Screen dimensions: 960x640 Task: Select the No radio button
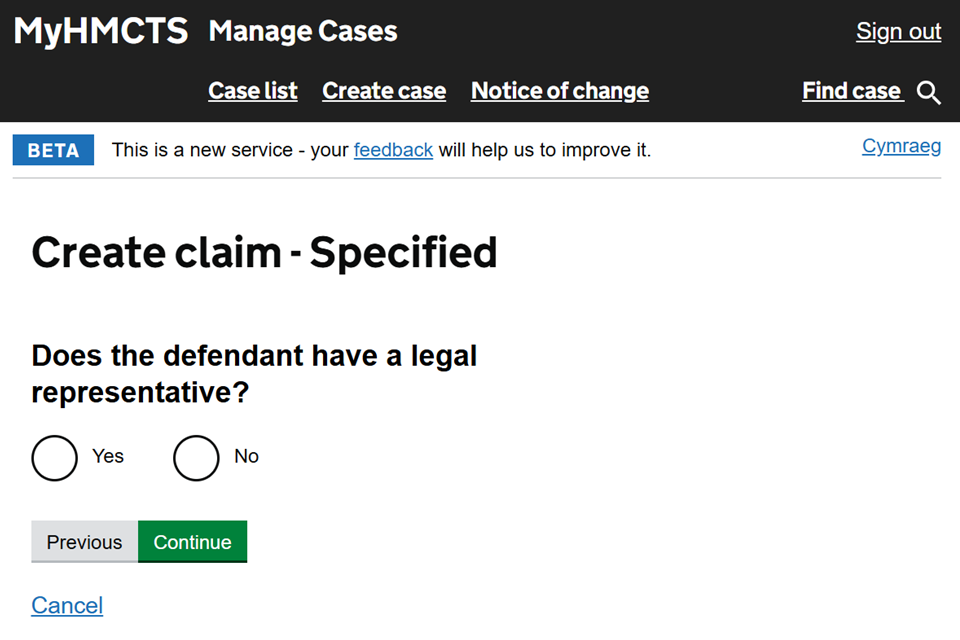click(196, 457)
